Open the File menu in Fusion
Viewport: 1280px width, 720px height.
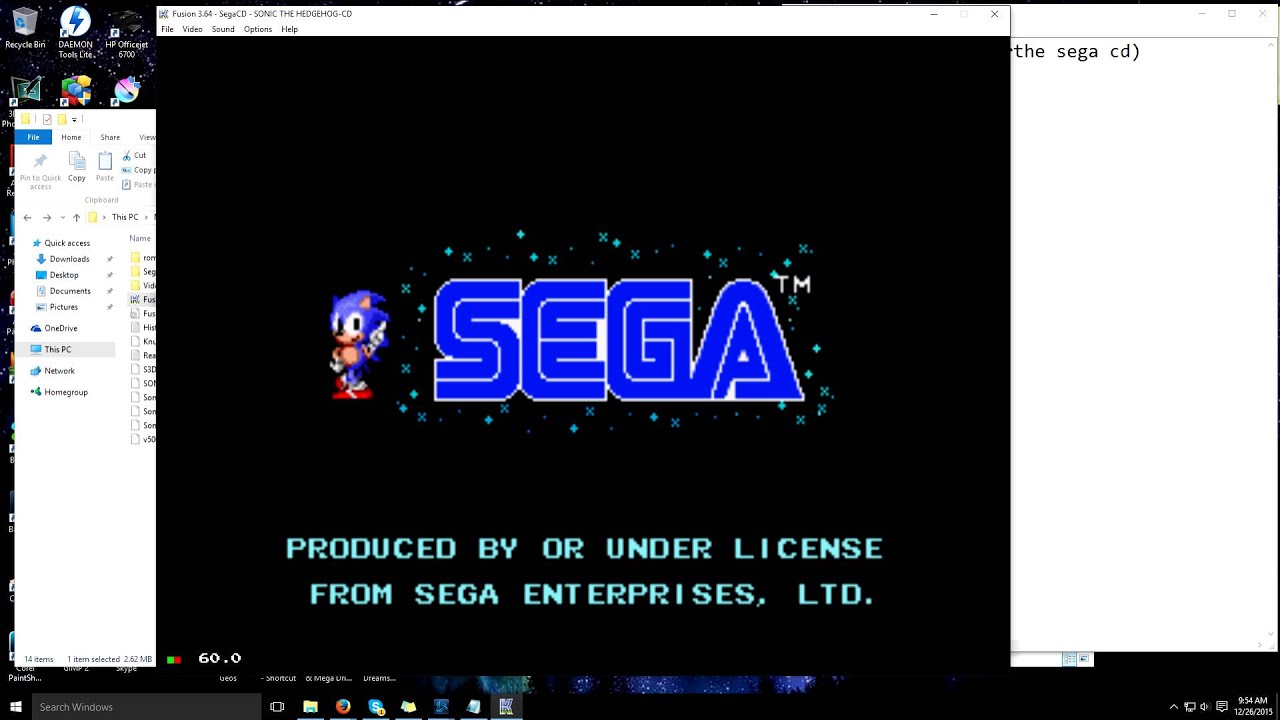167,29
